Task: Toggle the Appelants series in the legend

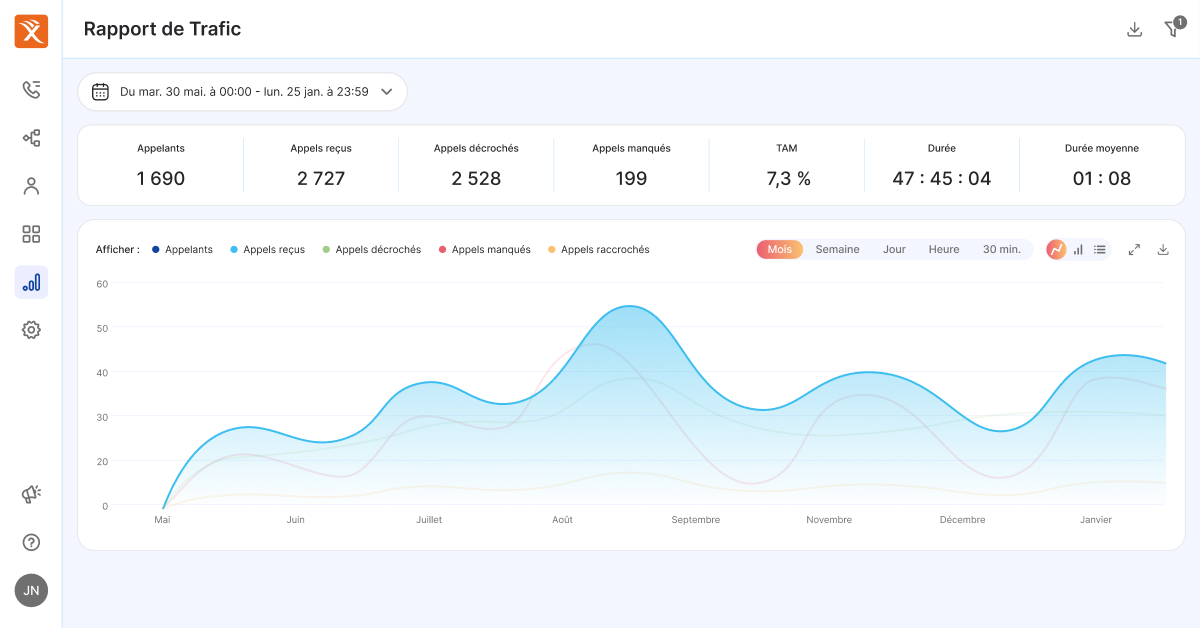Action: [182, 249]
